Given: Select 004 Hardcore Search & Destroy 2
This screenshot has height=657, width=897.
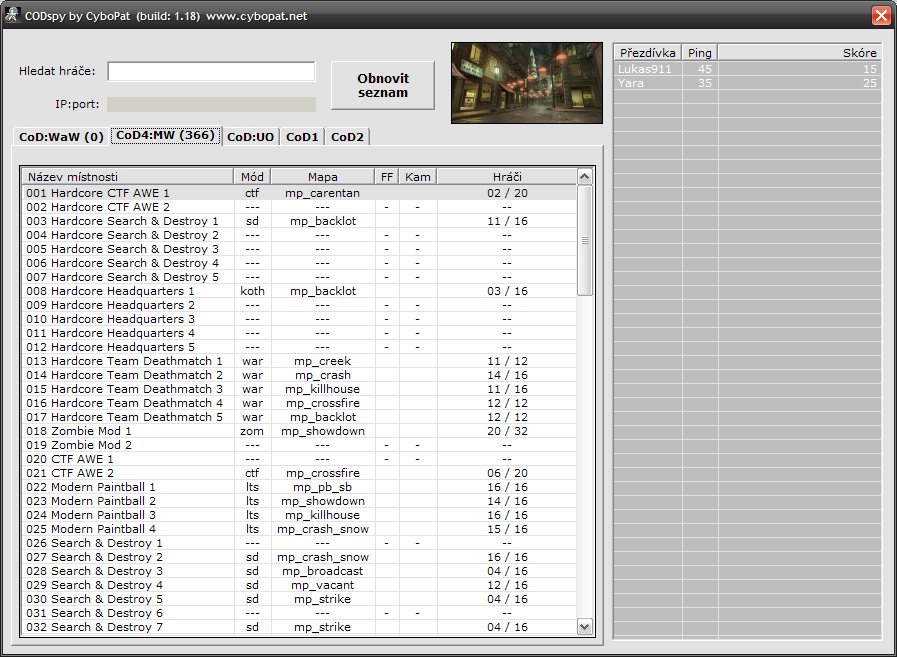Looking at the screenshot, I should click(299, 235).
